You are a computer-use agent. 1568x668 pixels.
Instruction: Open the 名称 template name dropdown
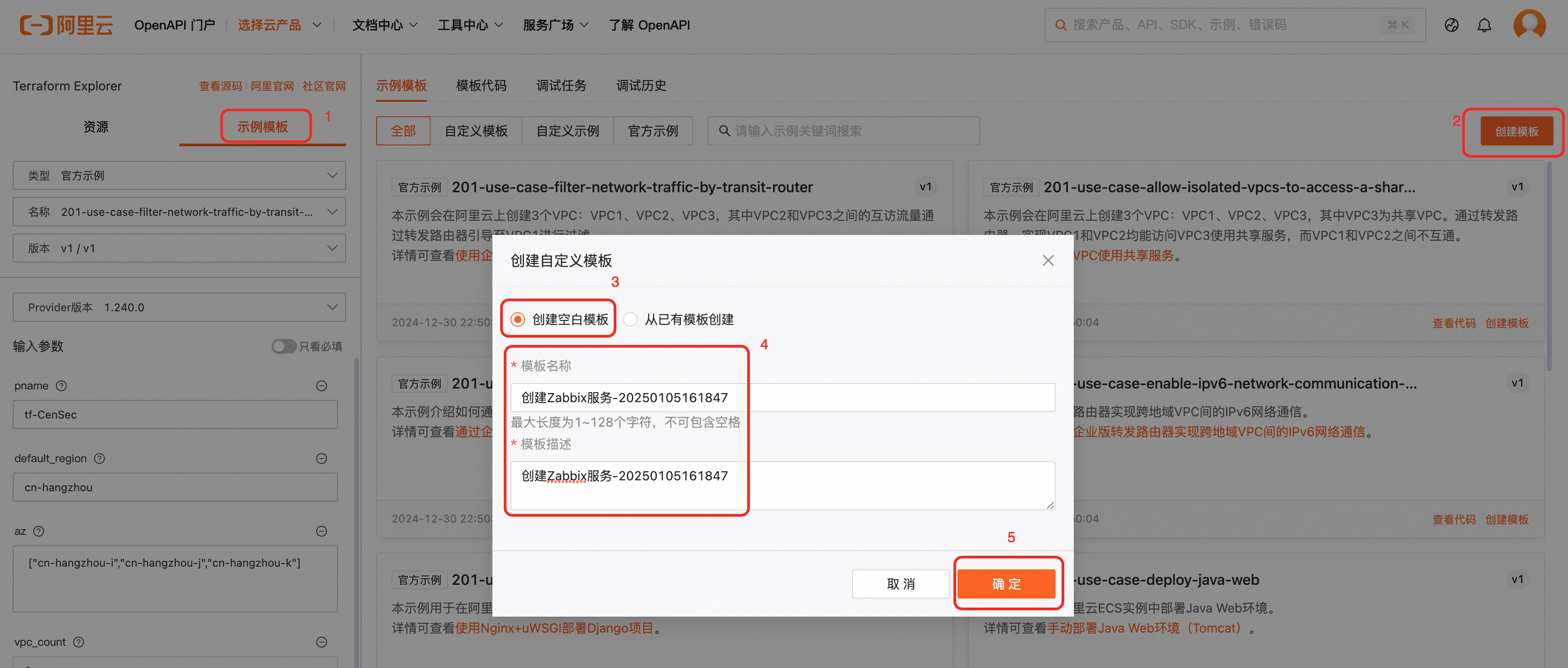click(179, 212)
